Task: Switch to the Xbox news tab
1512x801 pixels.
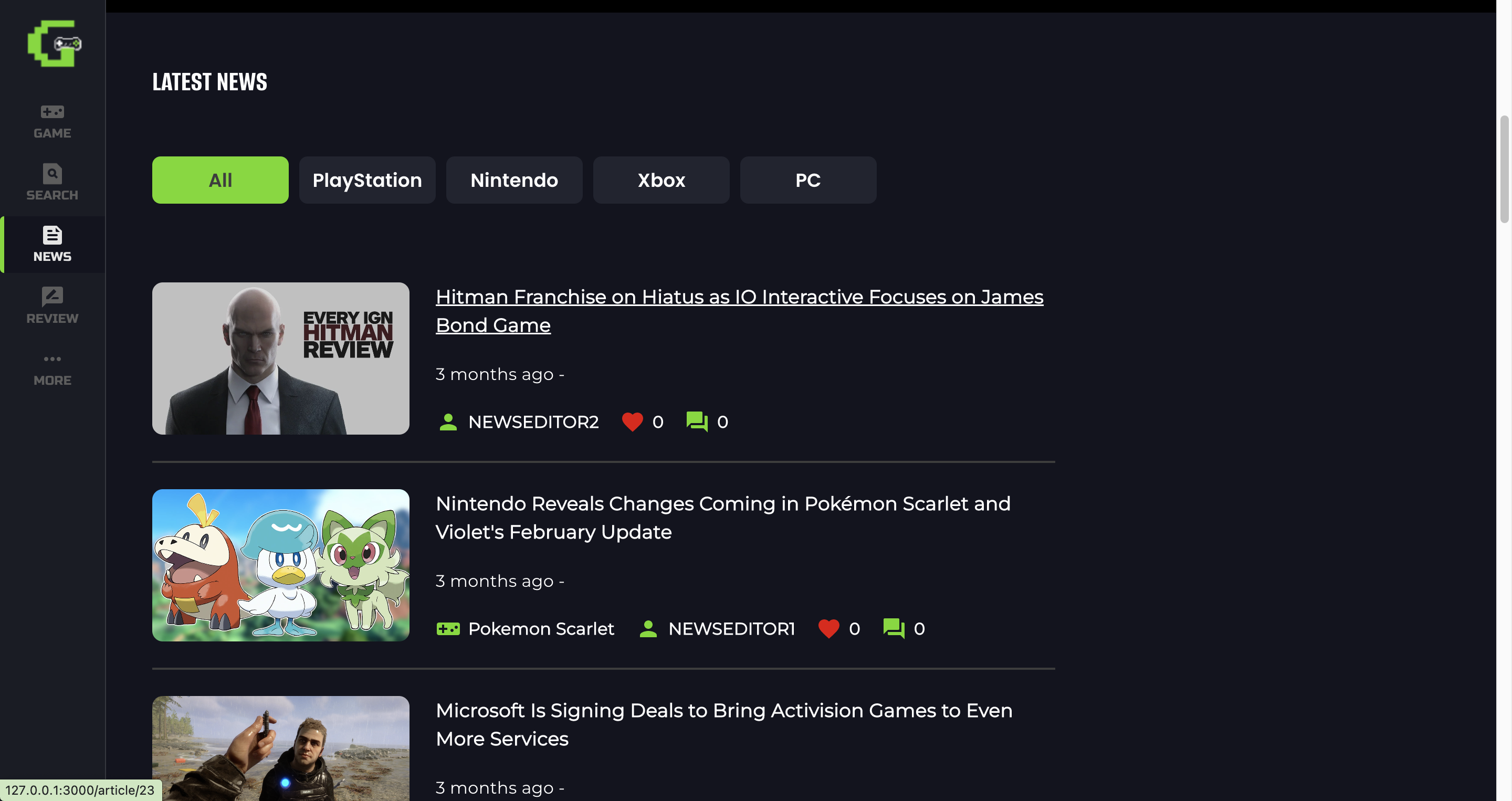Action: coord(661,180)
